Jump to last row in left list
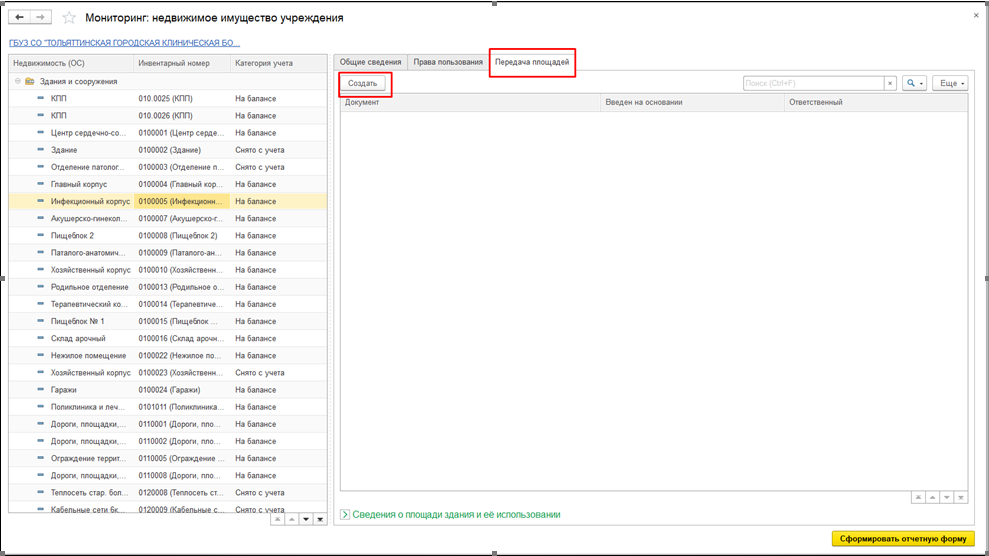Image resolution: width=989 pixels, height=556 pixels. pos(321,519)
